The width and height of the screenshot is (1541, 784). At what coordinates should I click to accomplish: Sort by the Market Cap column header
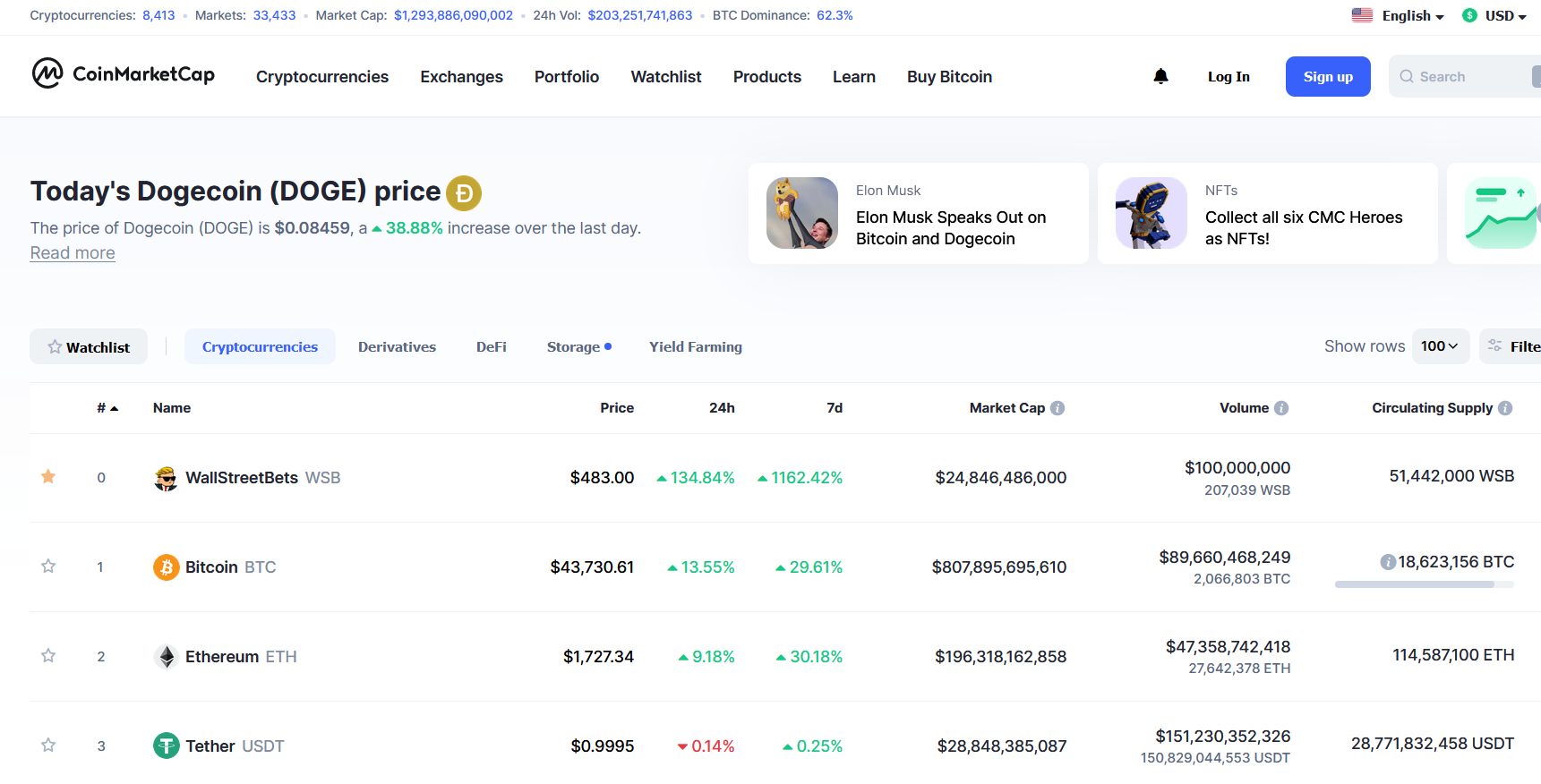pyautogui.click(x=1007, y=408)
